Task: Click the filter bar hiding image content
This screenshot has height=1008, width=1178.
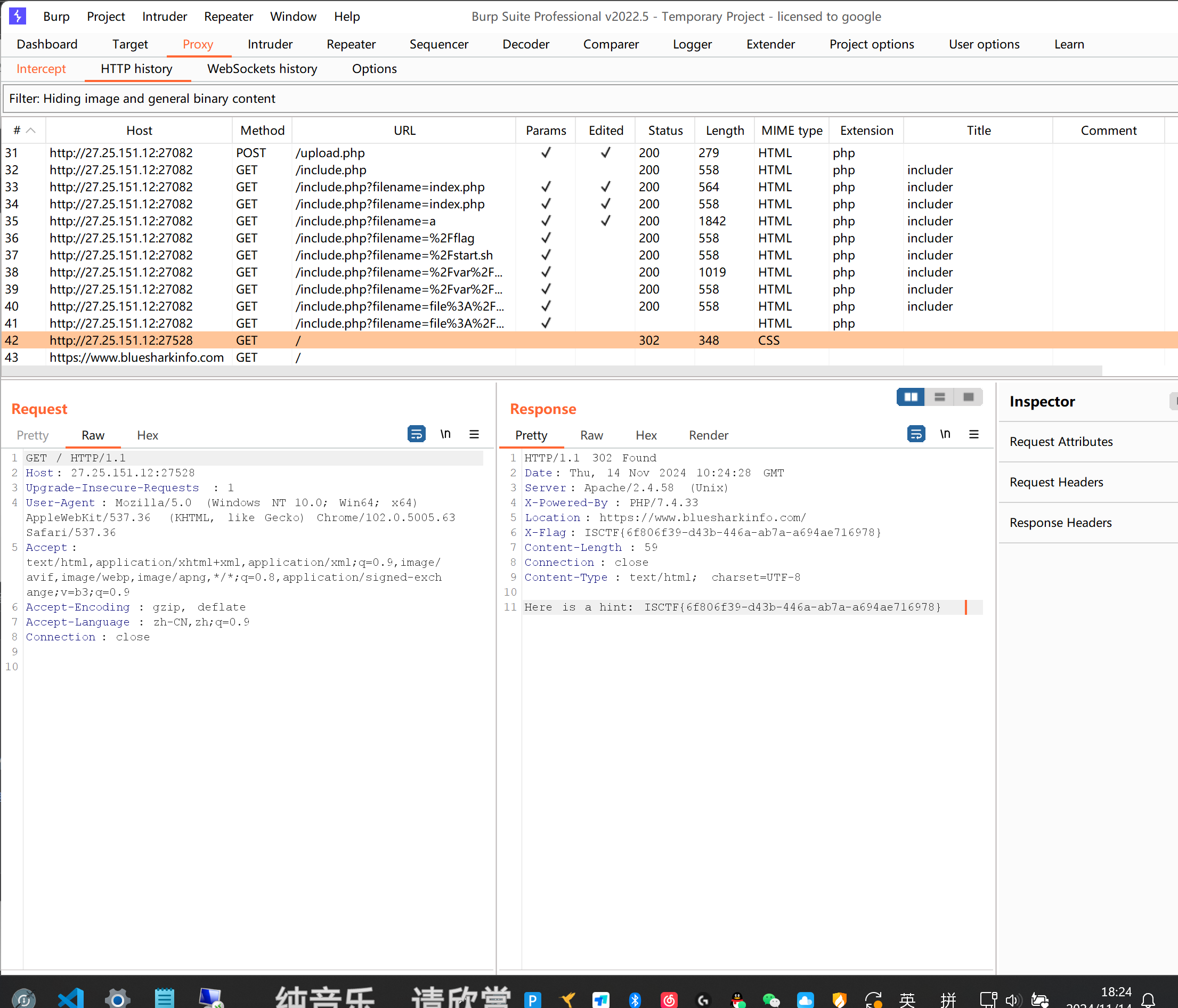Action: tap(568, 99)
